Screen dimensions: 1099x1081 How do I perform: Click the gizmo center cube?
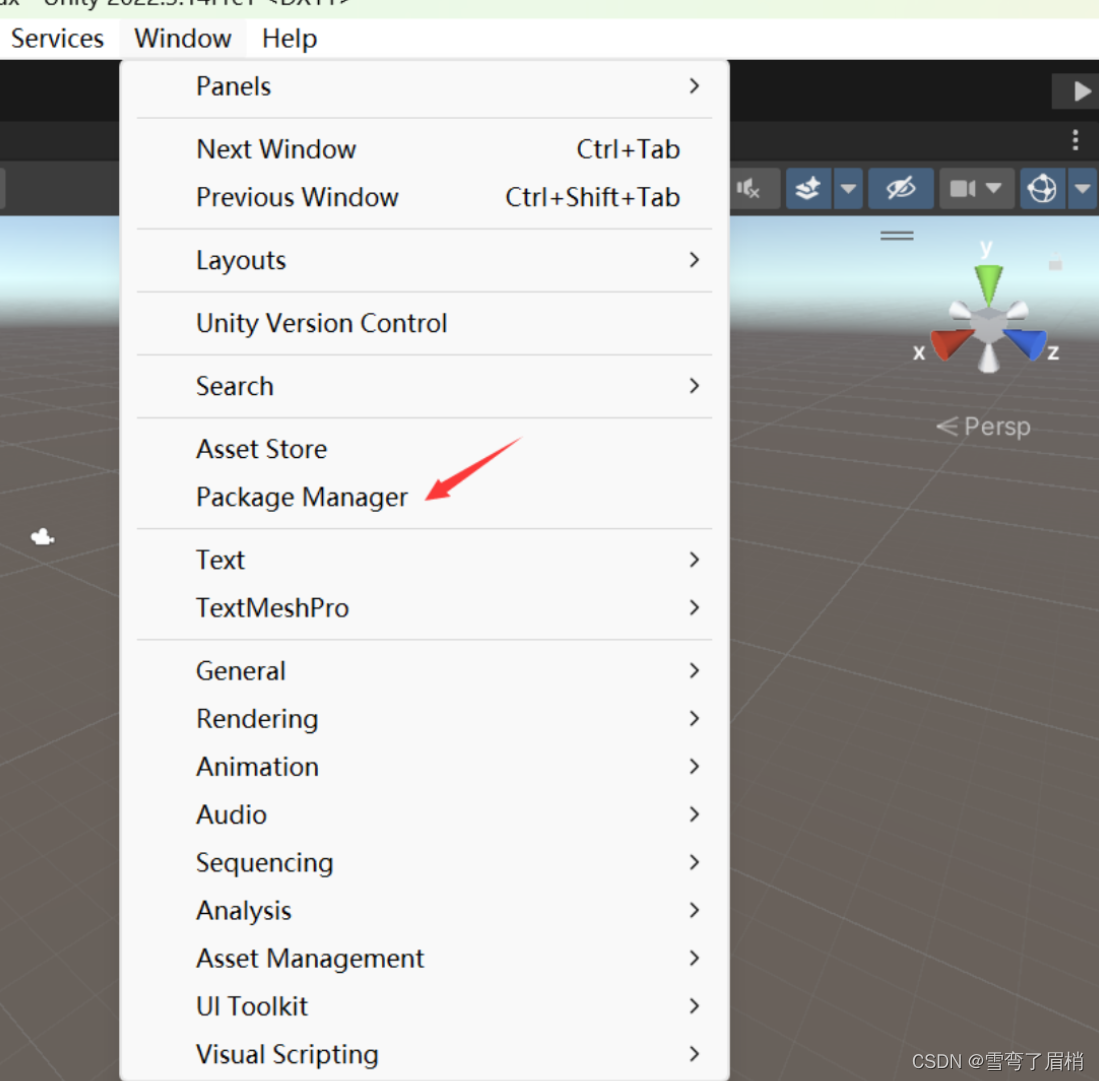click(x=989, y=326)
